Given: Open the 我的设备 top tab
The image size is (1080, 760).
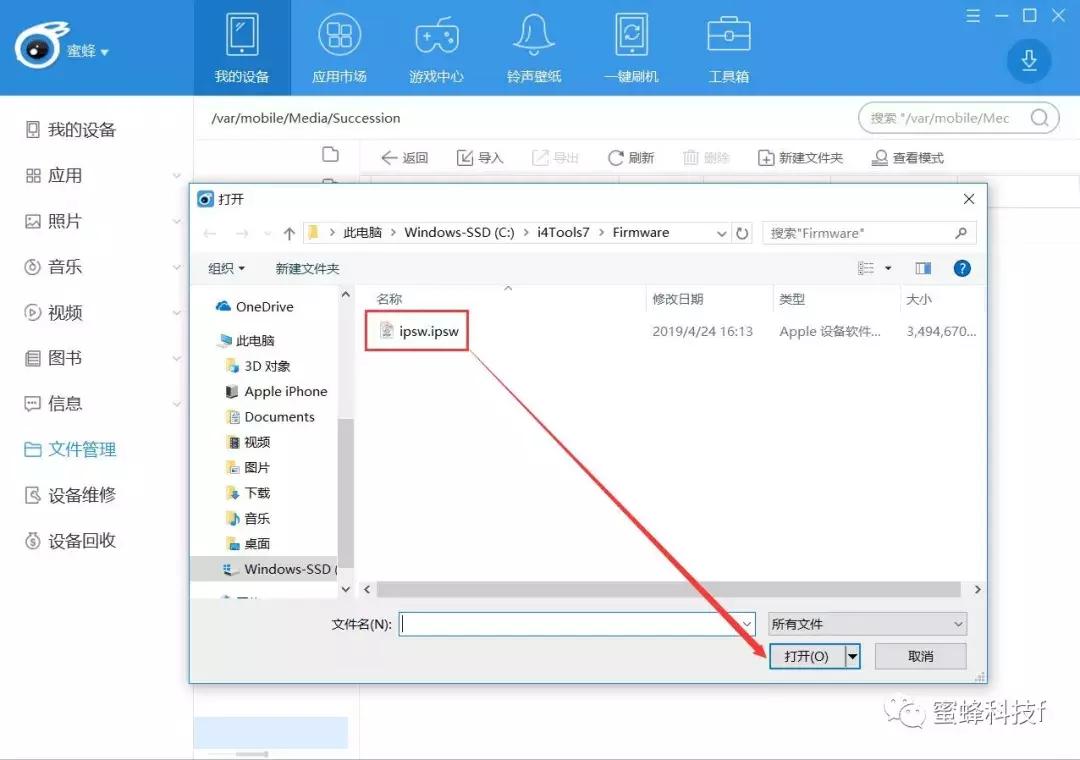Looking at the screenshot, I should click(242, 48).
